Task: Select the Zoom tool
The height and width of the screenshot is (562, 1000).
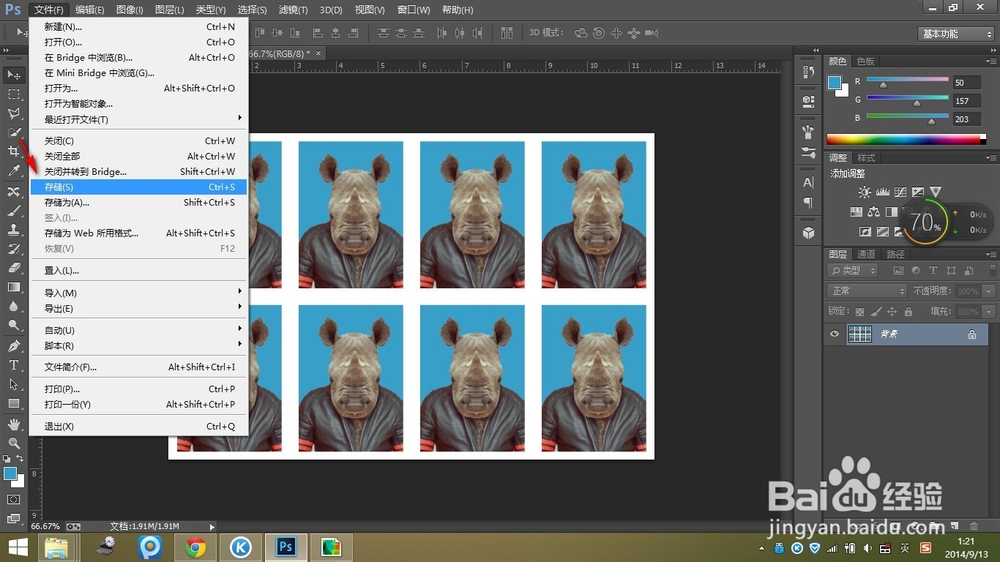Action: click(x=13, y=443)
